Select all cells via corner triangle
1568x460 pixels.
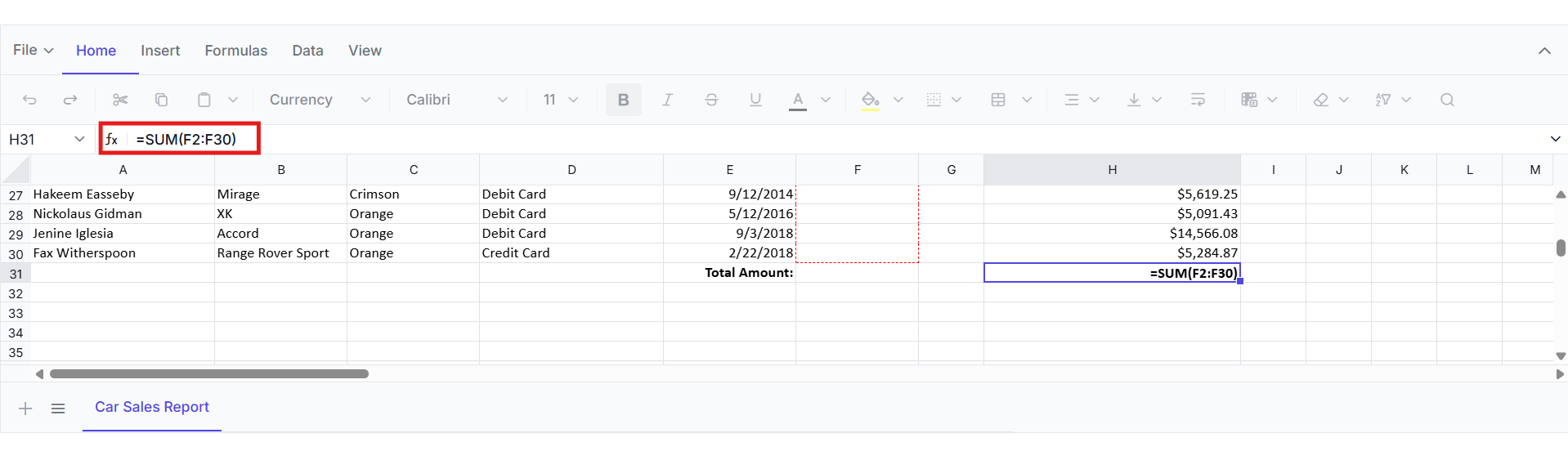pyautogui.click(x=16, y=170)
